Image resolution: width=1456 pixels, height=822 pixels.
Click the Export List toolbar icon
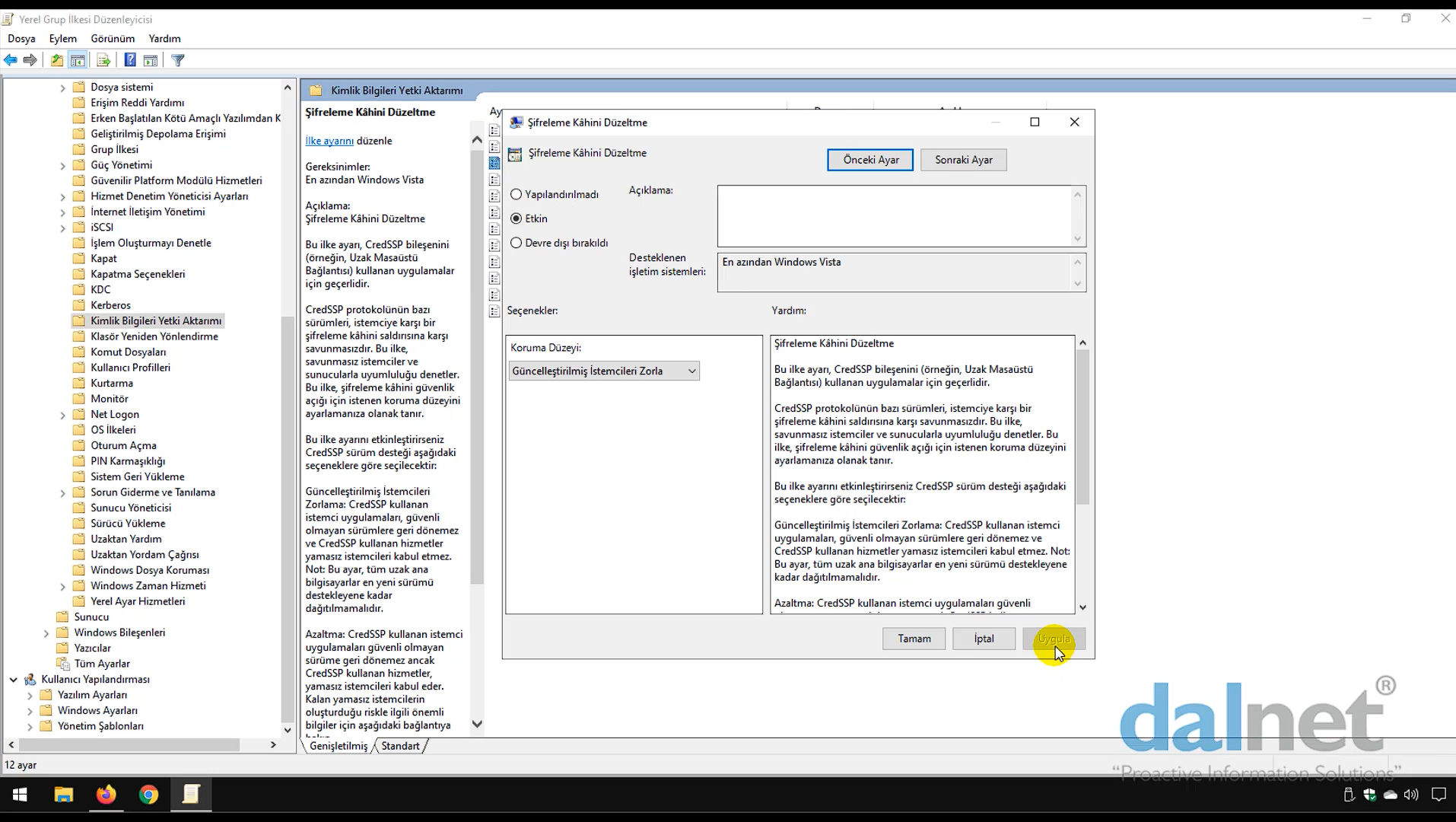click(x=104, y=60)
